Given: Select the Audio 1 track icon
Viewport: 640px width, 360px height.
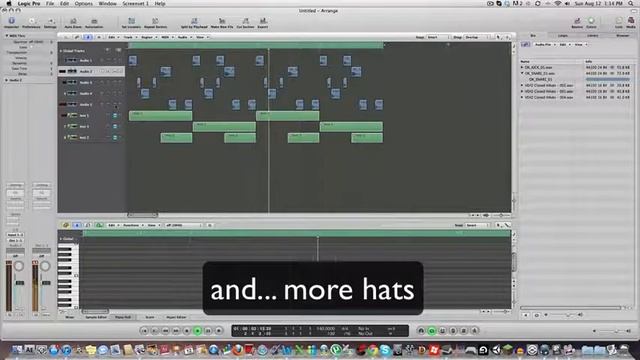Looking at the screenshot, I should [x=71, y=60].
